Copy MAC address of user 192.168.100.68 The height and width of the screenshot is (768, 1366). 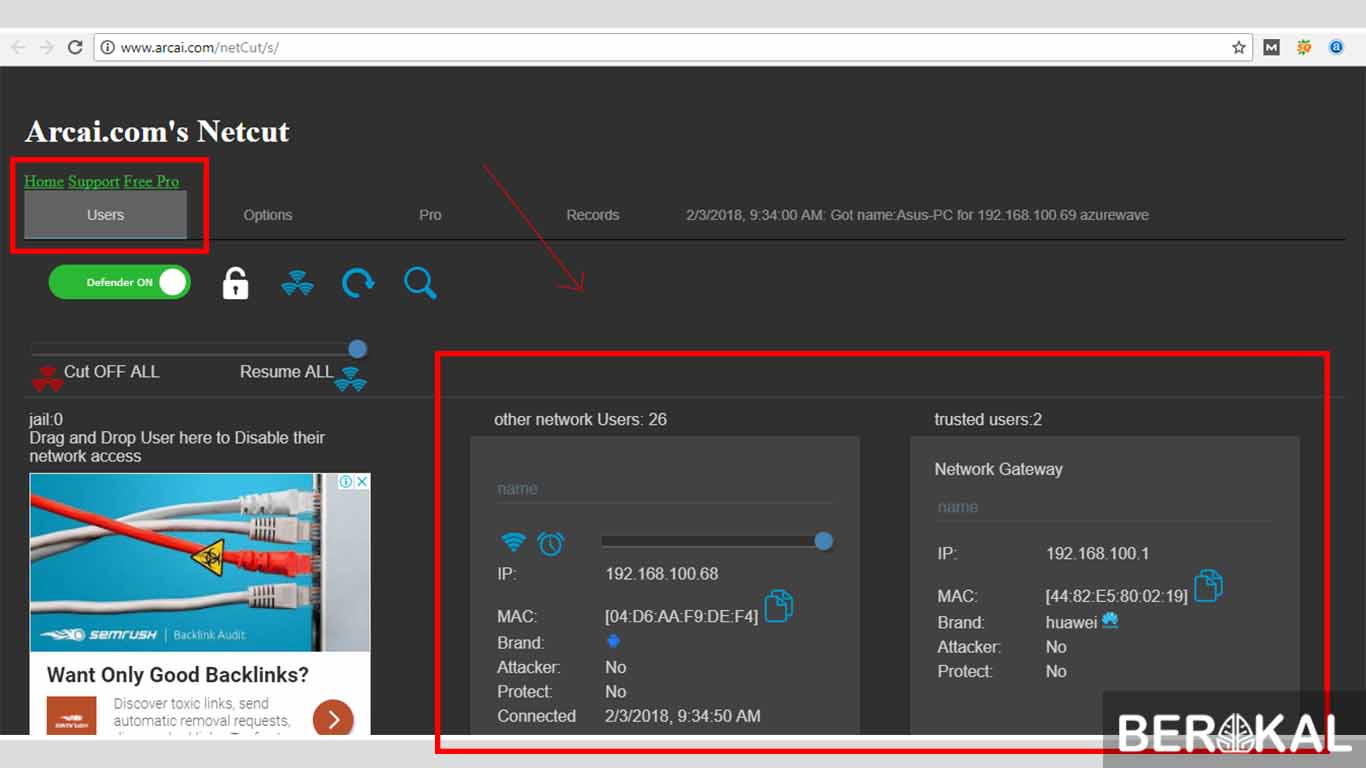(778, 605)
